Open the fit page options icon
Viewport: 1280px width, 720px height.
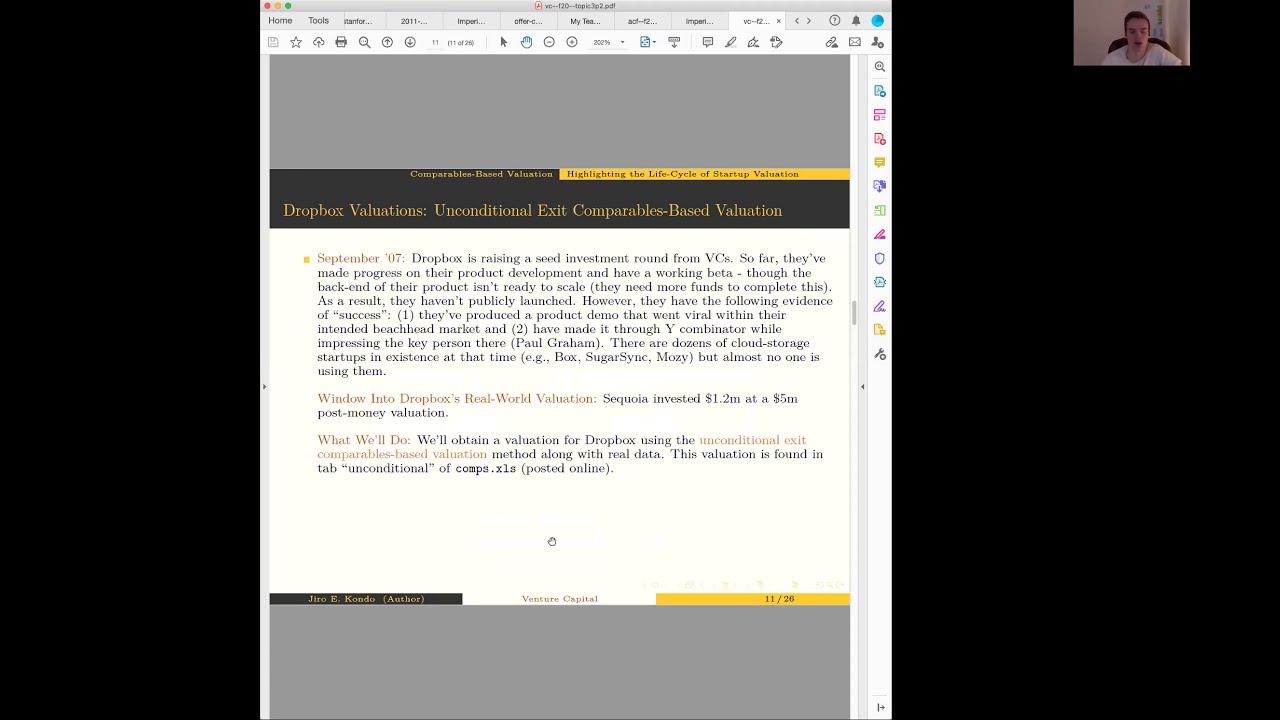(x=647, y=42)
